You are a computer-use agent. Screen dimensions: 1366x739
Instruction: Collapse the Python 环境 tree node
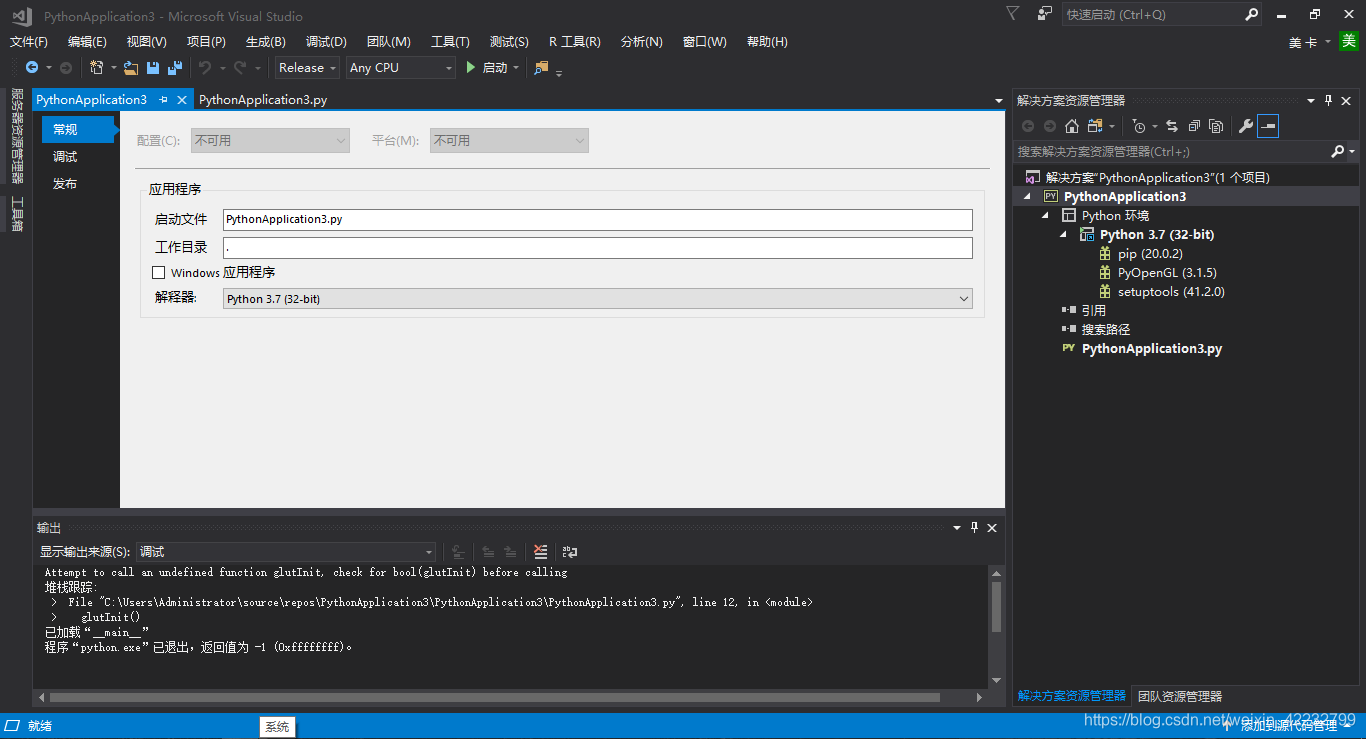1047,216
